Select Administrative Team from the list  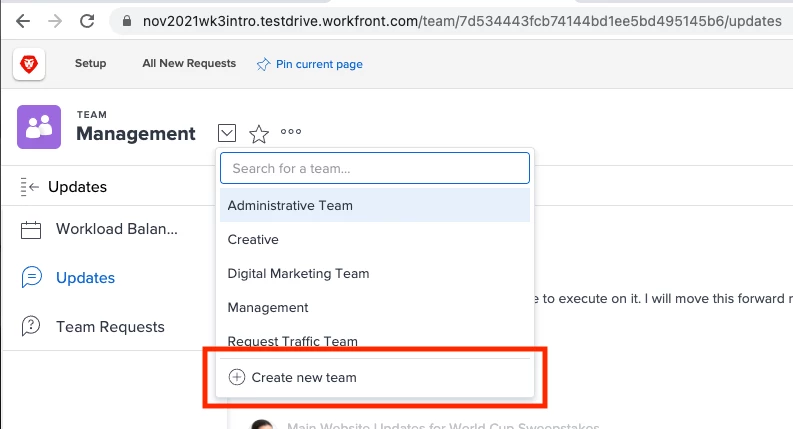click(375, 205)
